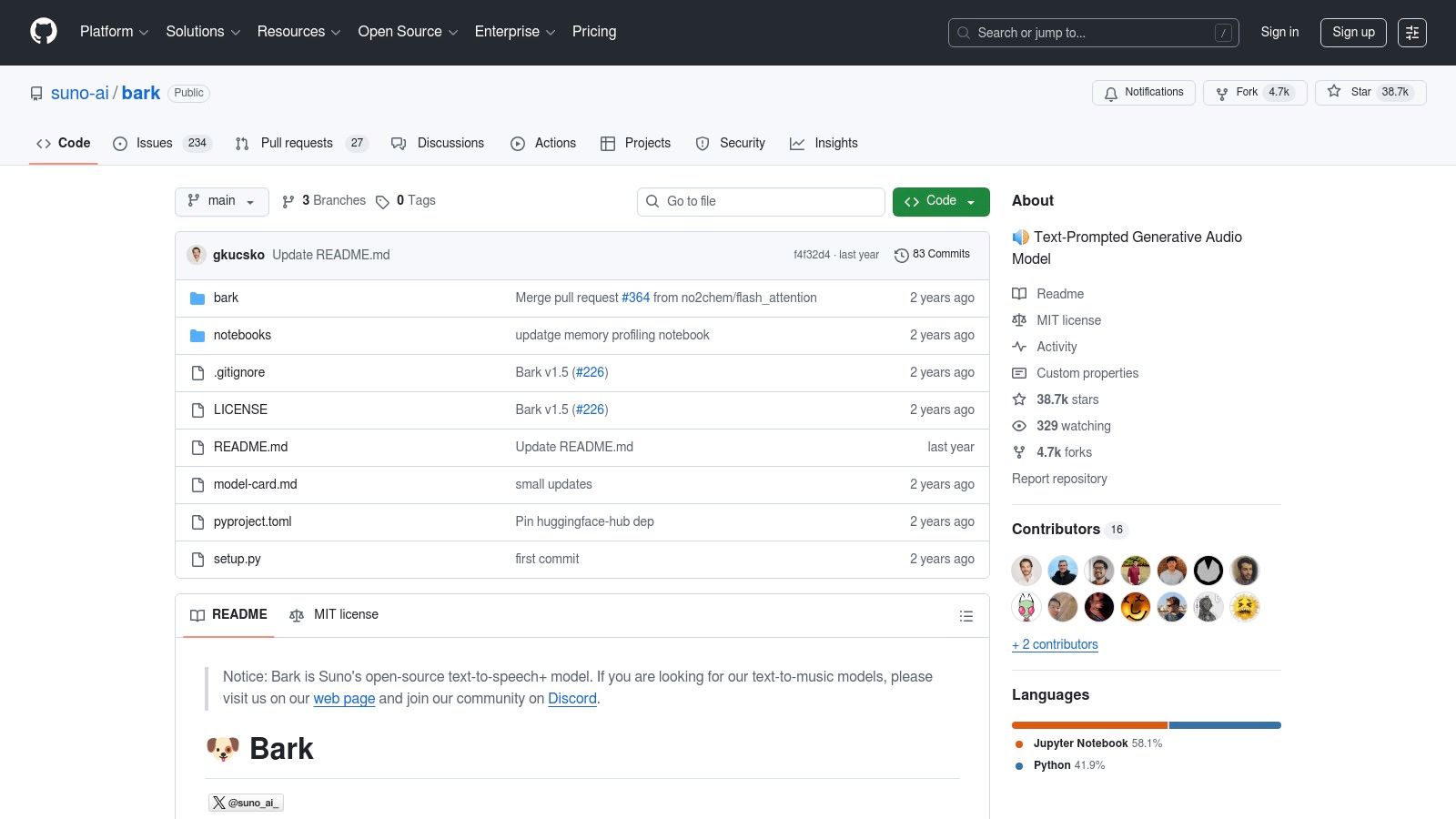
Task: Click the Sign up button
Action: click(x=1352, y=33)
